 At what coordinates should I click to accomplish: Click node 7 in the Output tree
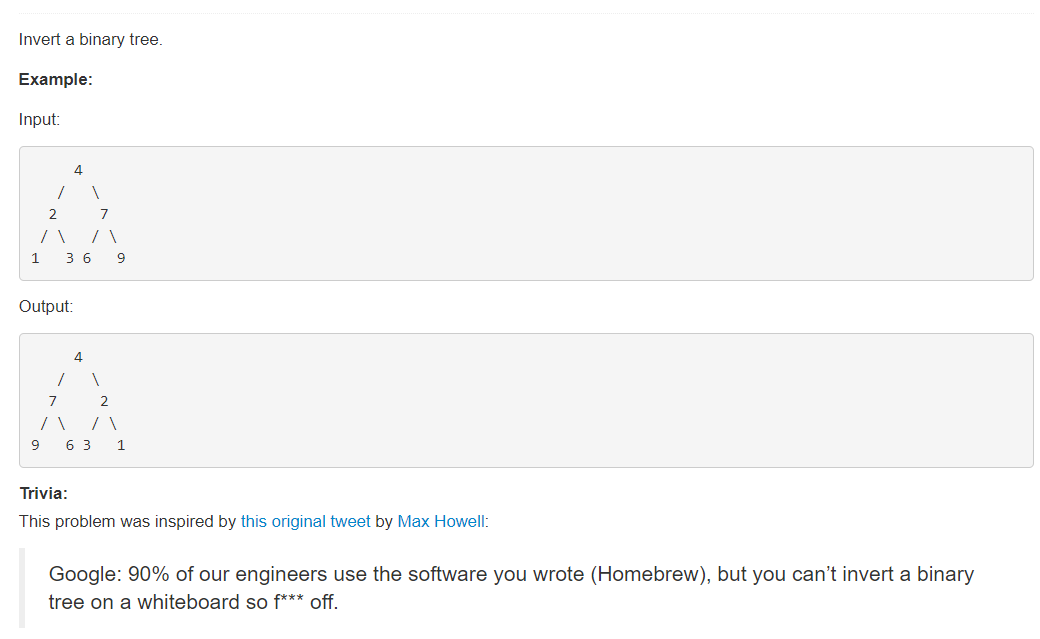52,401
